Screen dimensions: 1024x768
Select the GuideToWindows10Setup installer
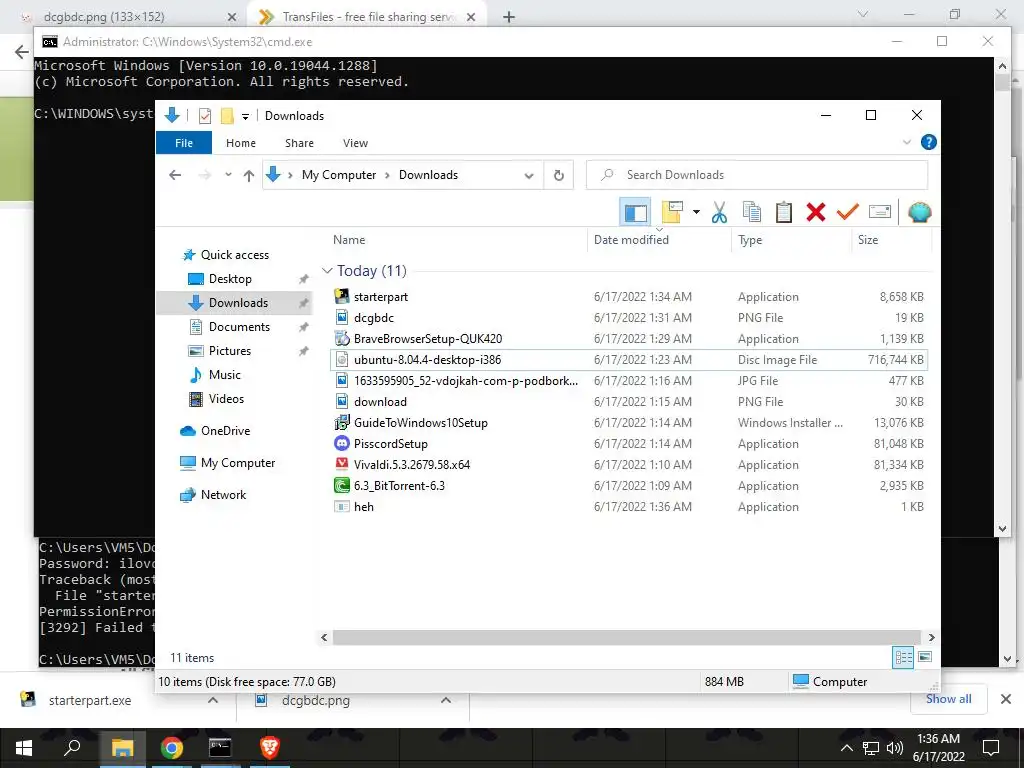(628, 423)
